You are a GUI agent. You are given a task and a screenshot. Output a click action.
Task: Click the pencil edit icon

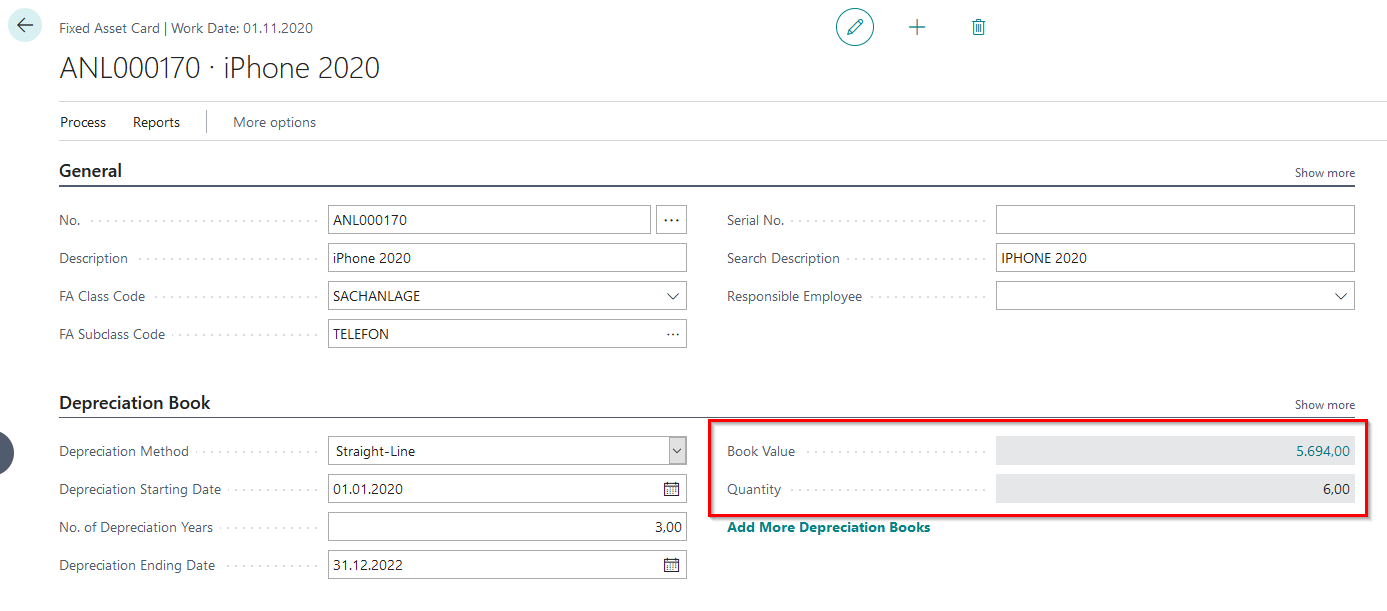coord(854,27)
